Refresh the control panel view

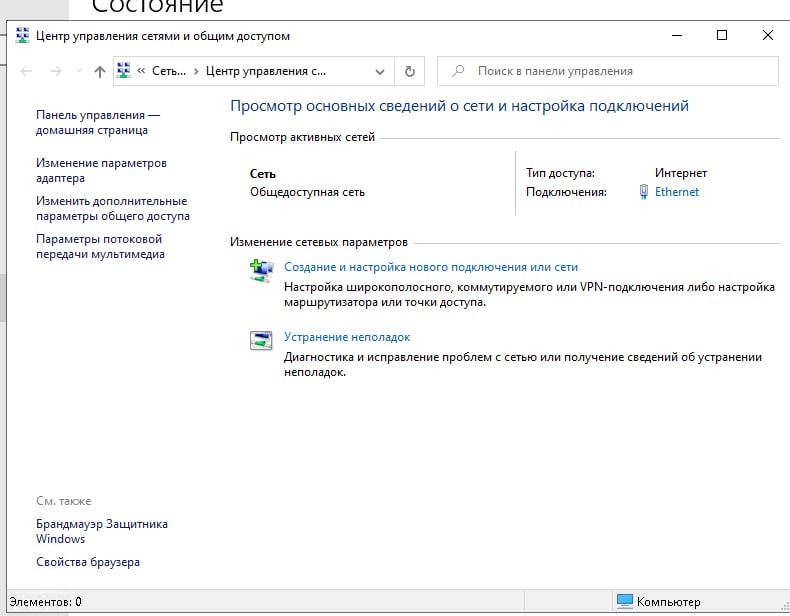[x=410, y=72]
